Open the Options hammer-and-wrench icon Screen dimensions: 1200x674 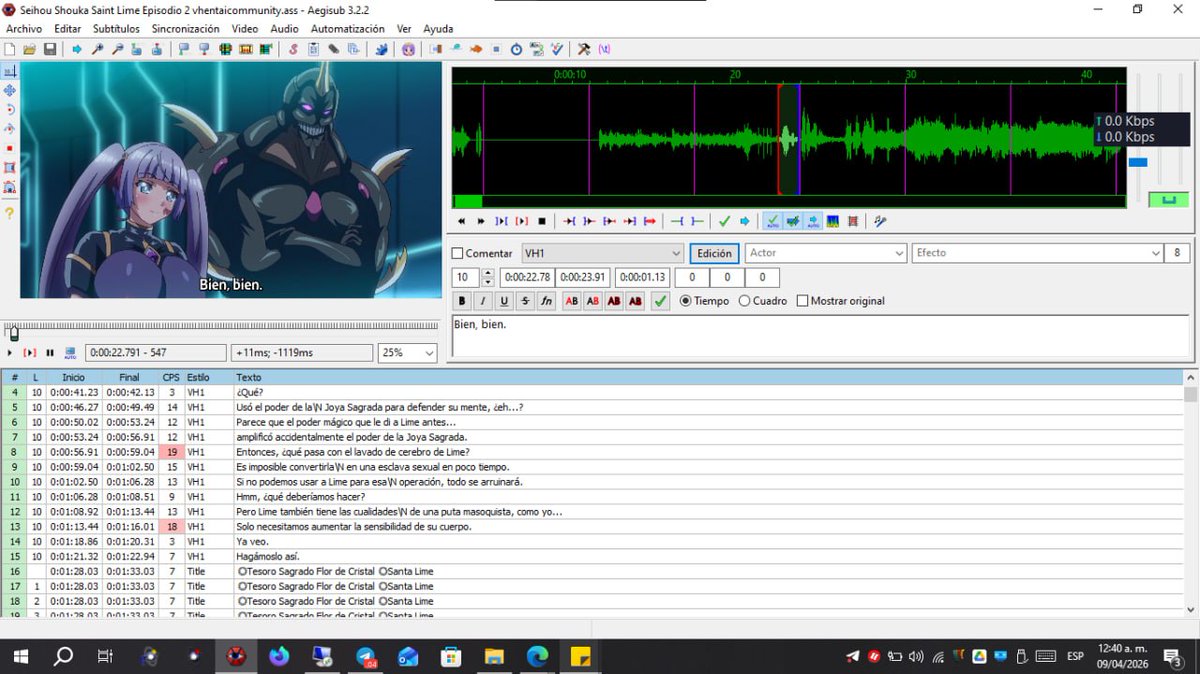click(583, 48)
